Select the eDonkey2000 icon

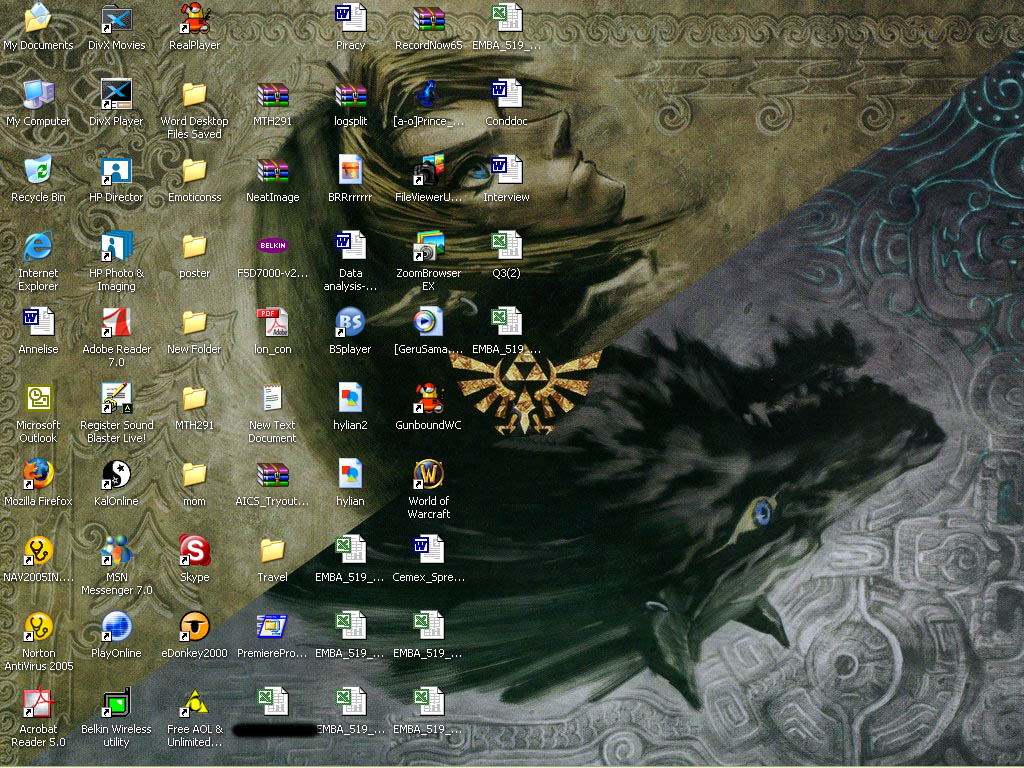click(x=194, y=627)
